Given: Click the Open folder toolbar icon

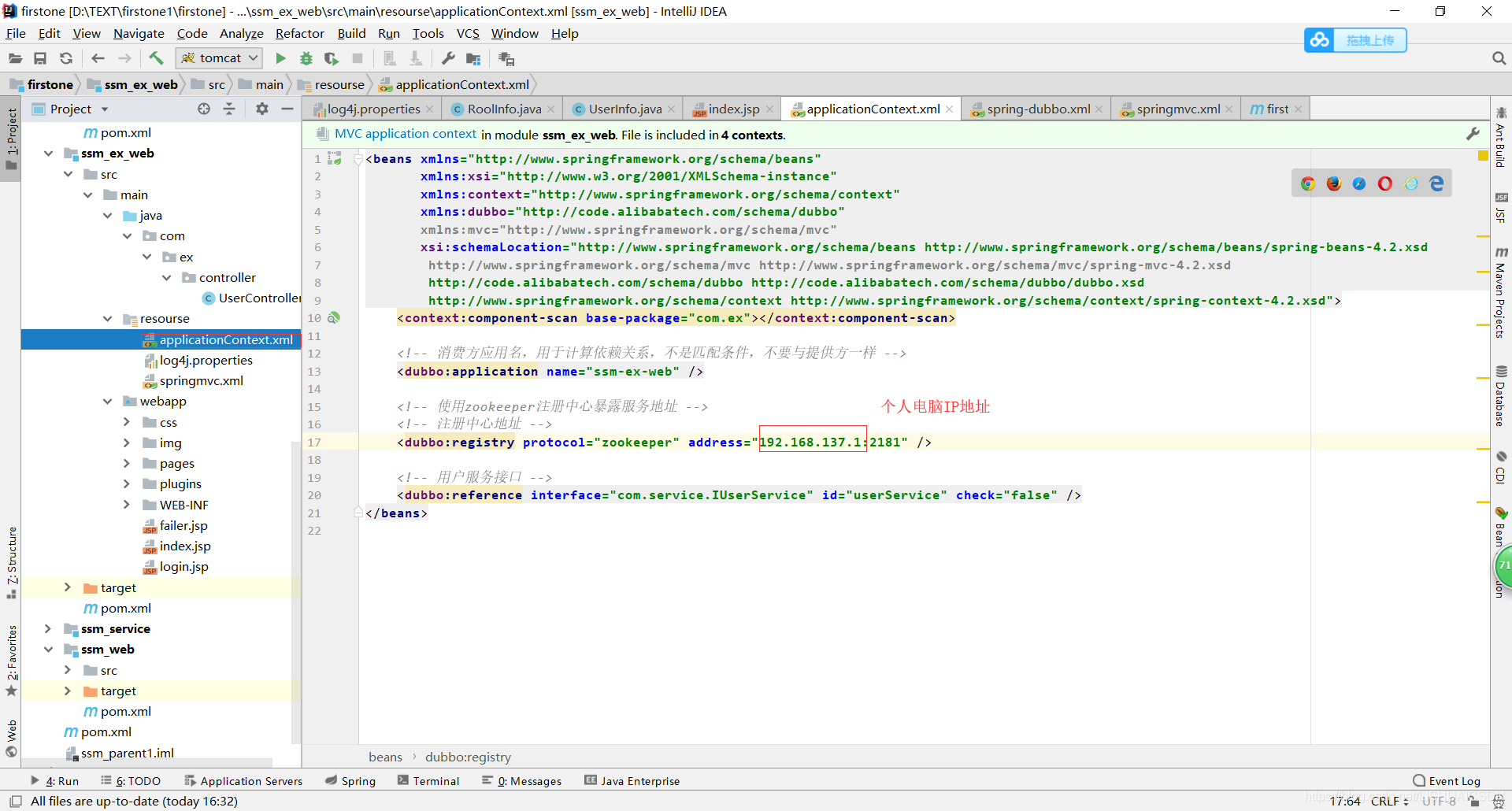Looking at the screenshot, I should [x=15, y=58].
